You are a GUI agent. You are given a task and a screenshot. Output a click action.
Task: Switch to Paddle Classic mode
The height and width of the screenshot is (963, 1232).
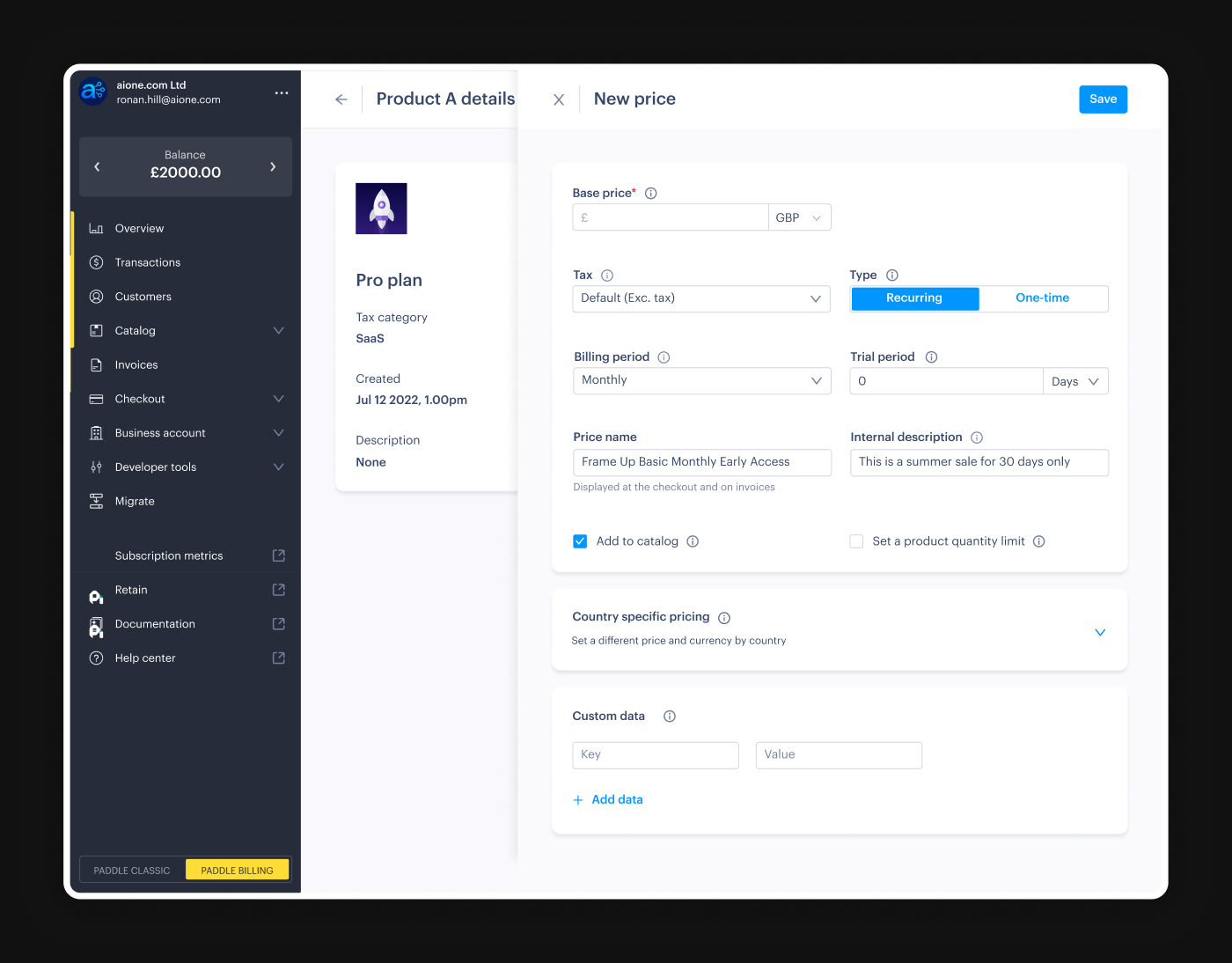(131, 870)
